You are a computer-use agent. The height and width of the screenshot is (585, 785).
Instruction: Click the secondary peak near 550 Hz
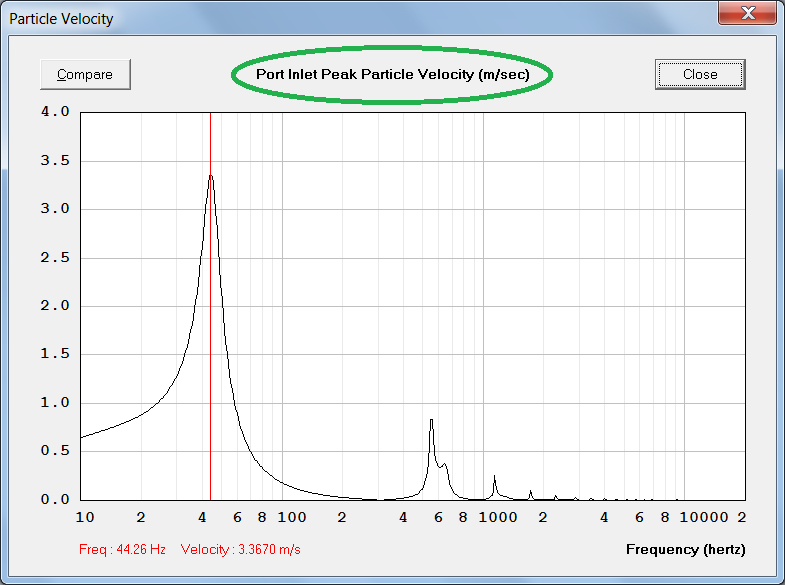click(x=432, y=420)
